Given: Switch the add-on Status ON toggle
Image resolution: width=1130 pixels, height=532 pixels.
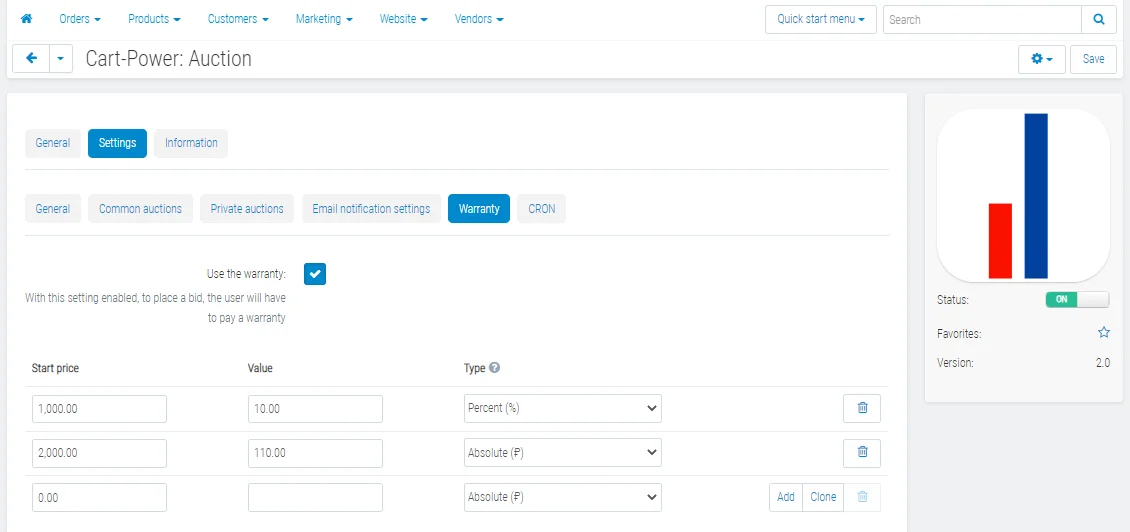Looking at the screenshot, I should point(1077,300).
